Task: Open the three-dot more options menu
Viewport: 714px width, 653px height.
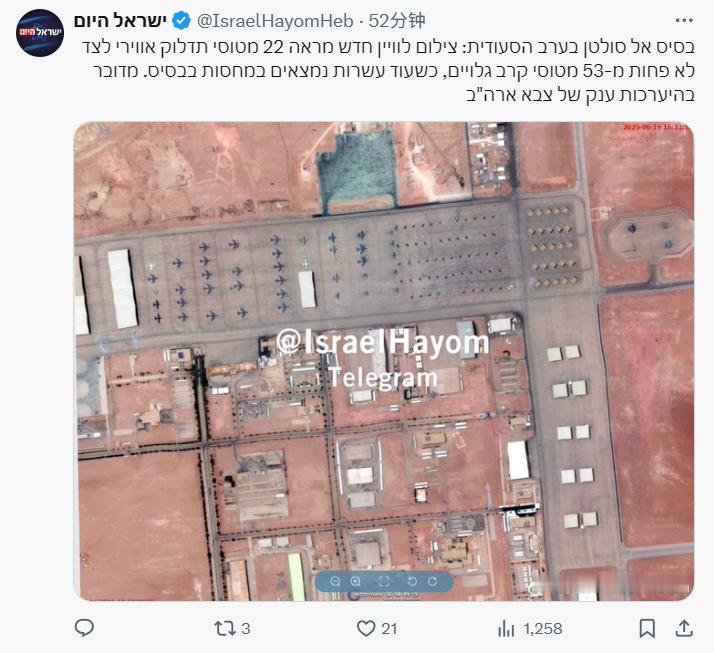Action: [x=684, y=20]
